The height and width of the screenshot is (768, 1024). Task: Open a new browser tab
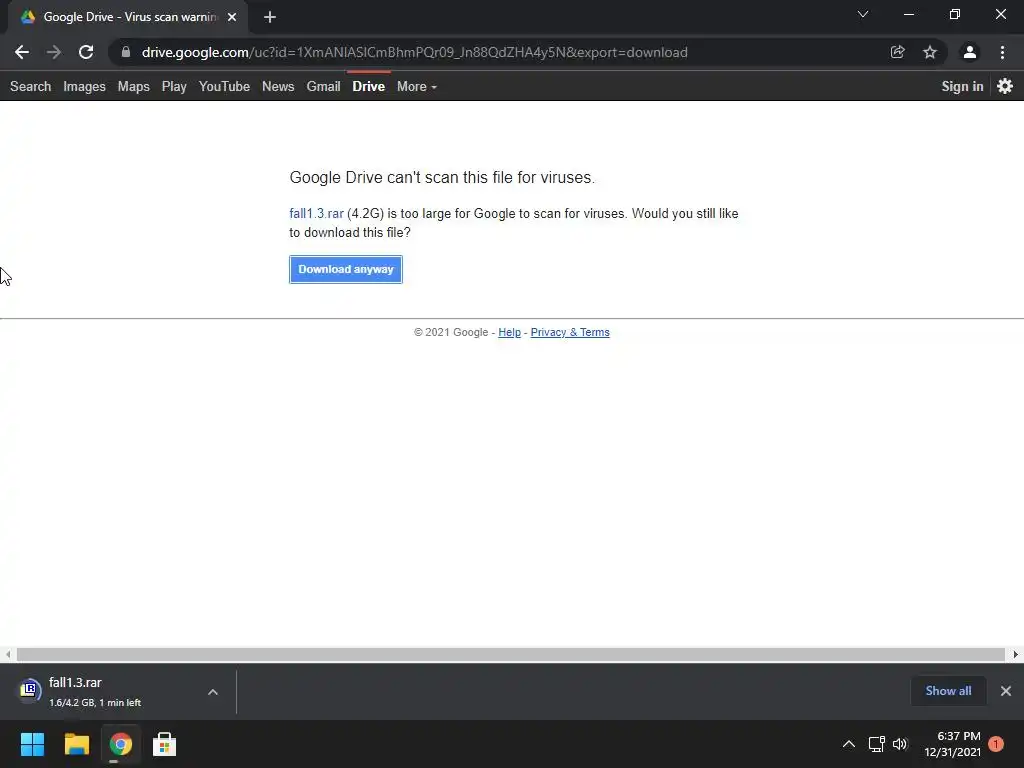[x=270, y=17]
